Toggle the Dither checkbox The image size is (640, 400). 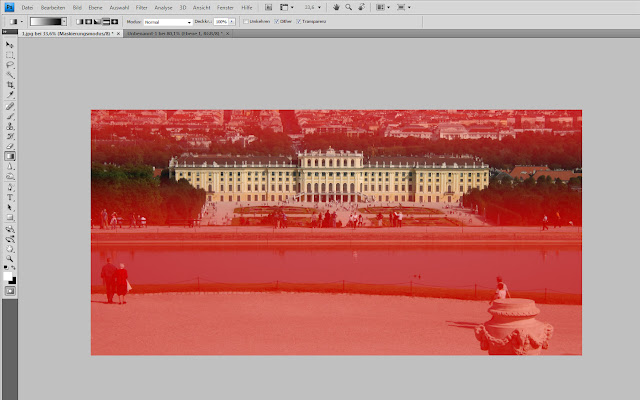[x=277, y=22]
